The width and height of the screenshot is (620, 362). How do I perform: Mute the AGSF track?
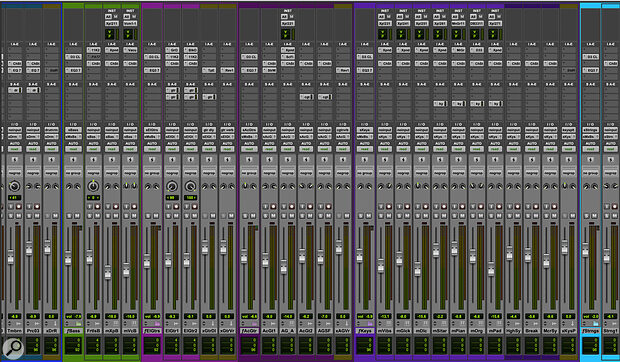329,216
